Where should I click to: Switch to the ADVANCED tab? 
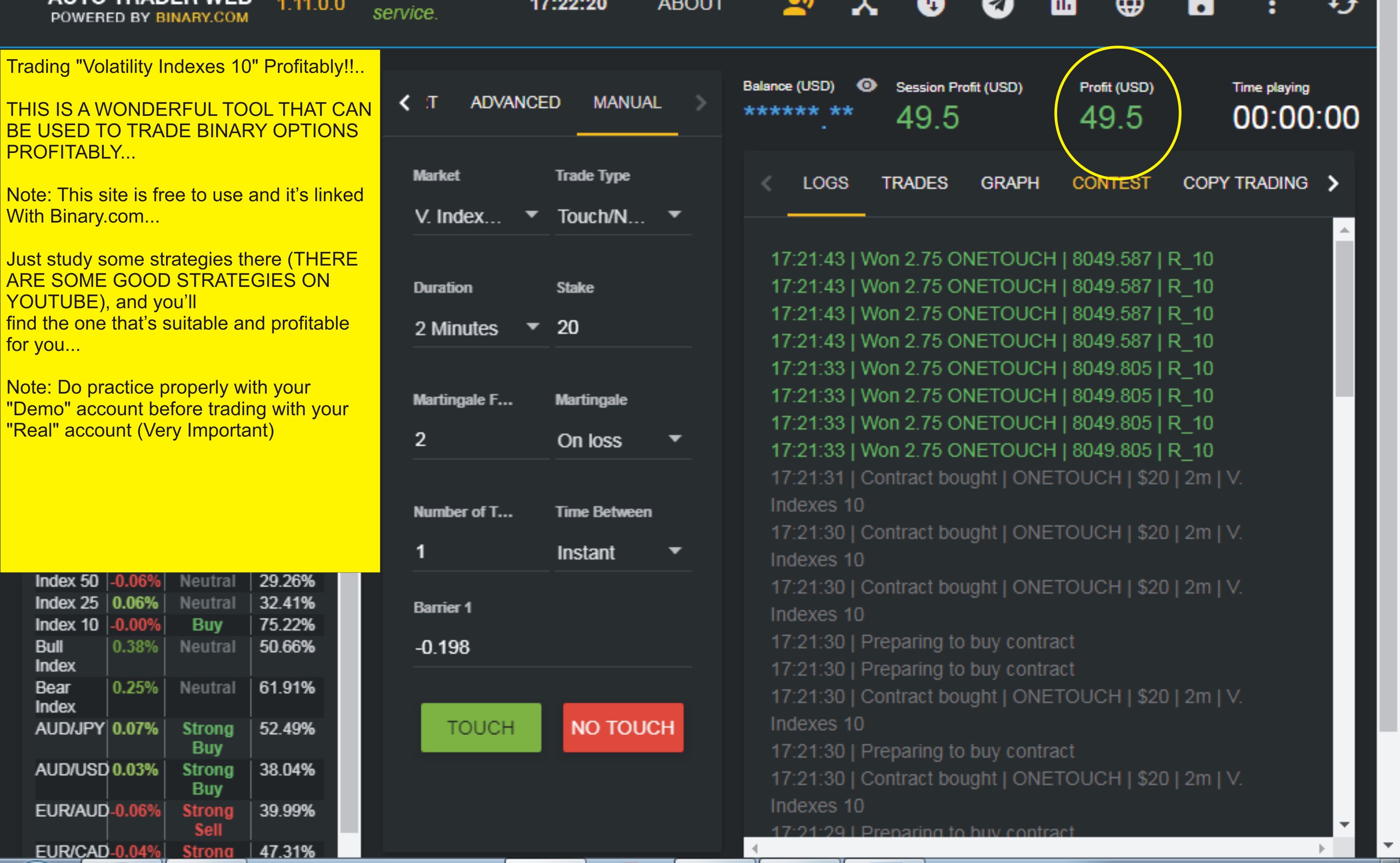(515, 103)
